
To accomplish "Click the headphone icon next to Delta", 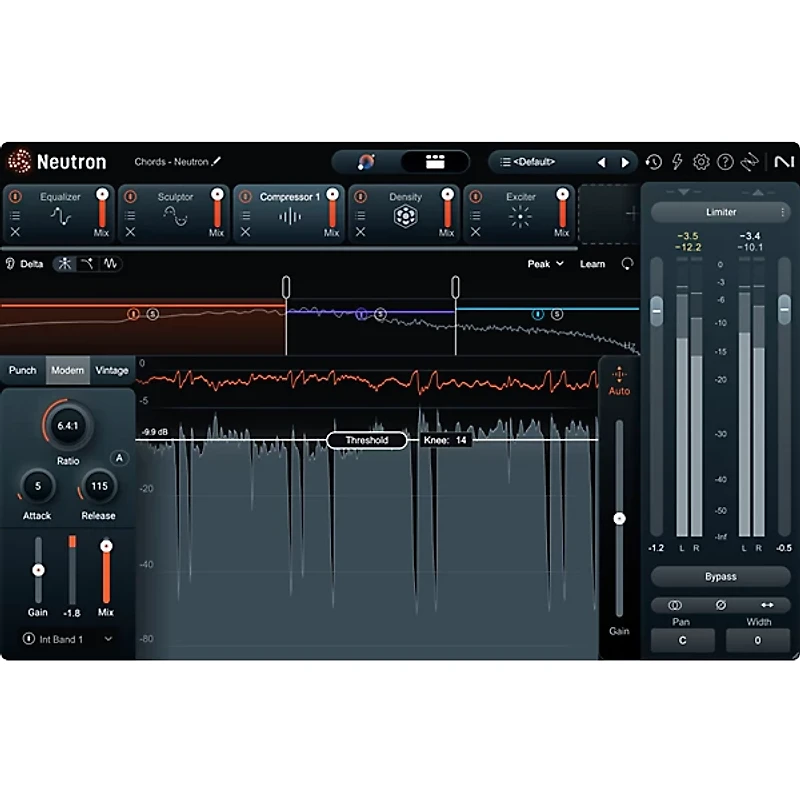I will coord(8,263).
